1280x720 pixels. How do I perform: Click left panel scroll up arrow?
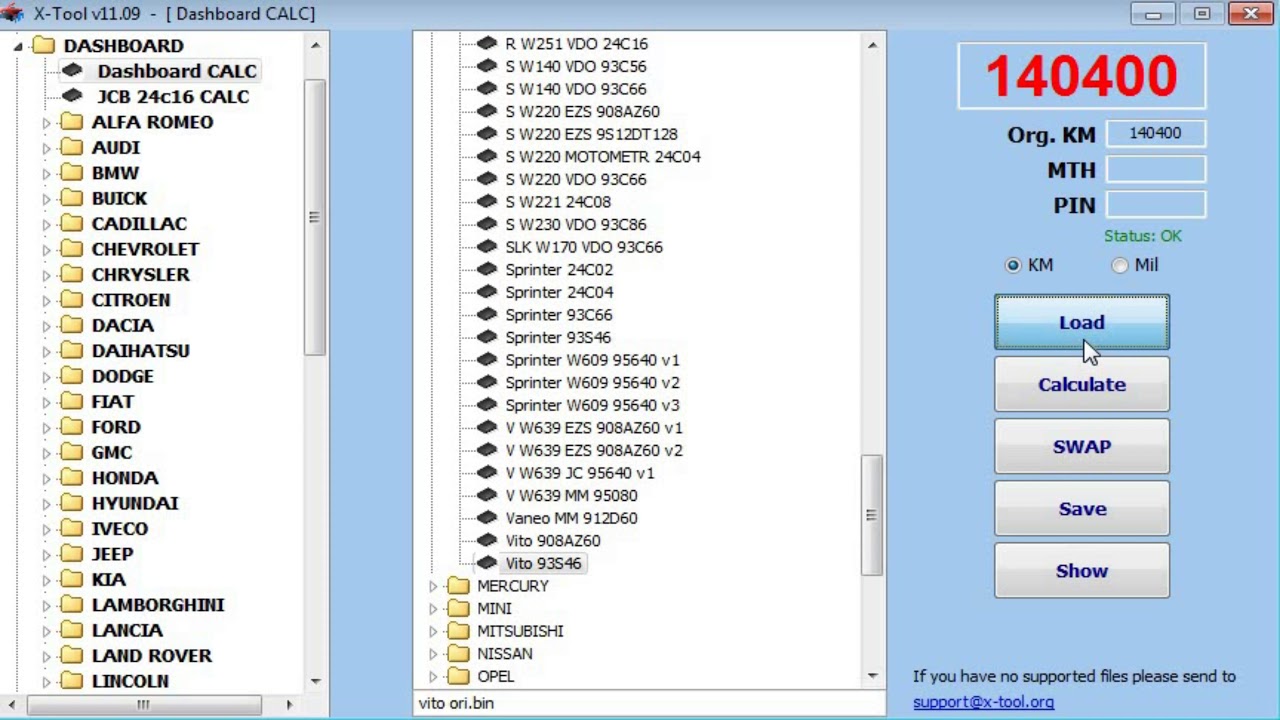tap(316, 45)
